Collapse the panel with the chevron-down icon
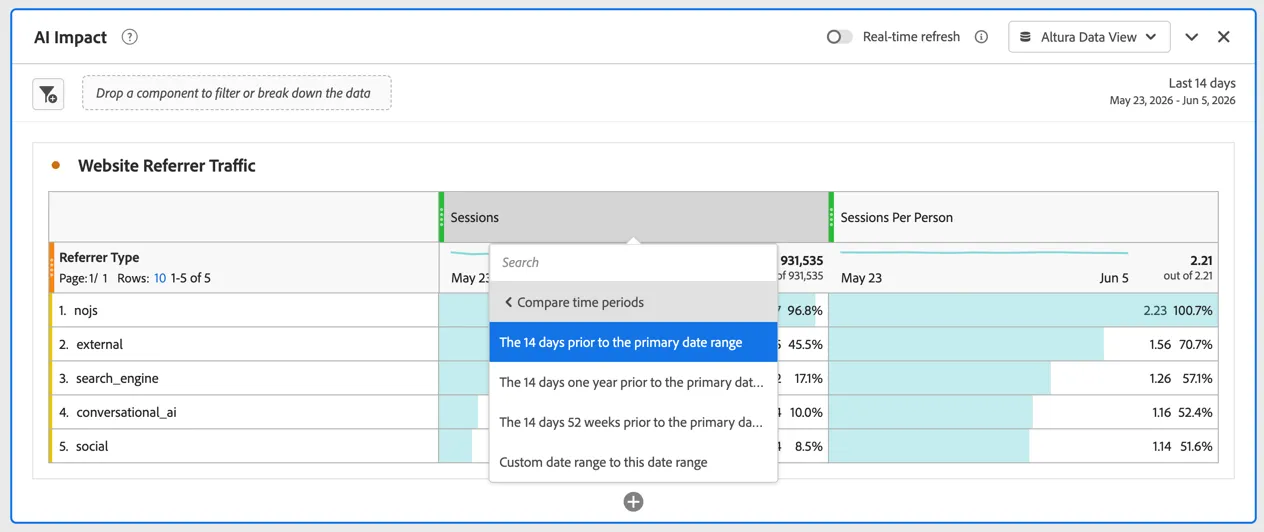 point(1192,37)
